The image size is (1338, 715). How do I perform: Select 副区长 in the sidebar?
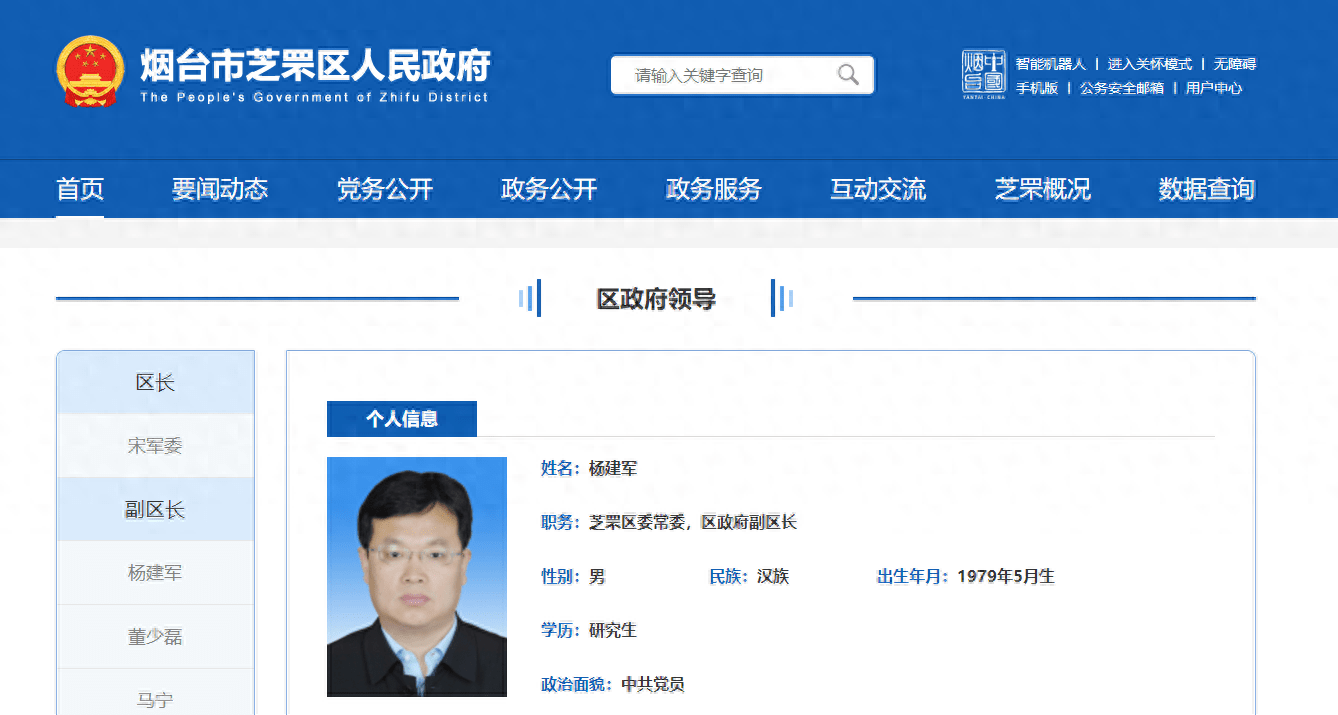155,510
